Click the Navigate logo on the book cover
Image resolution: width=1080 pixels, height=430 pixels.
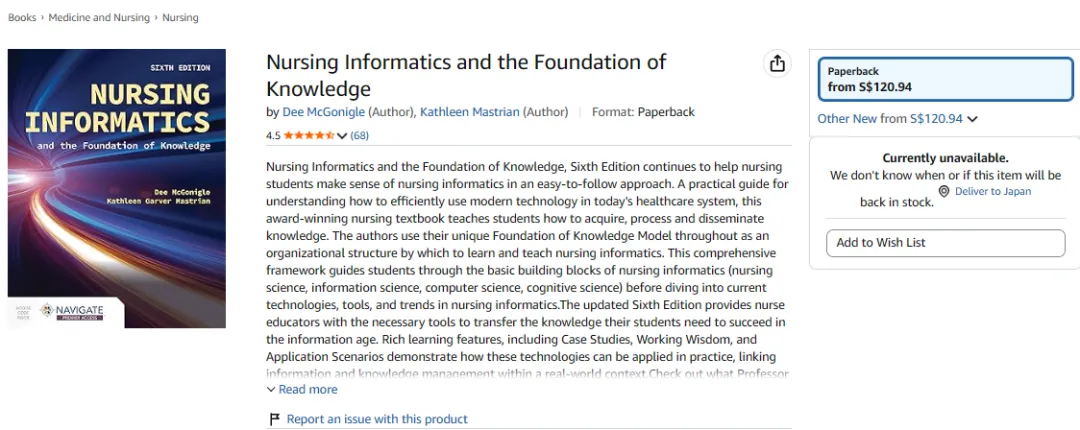pos(72,311)
